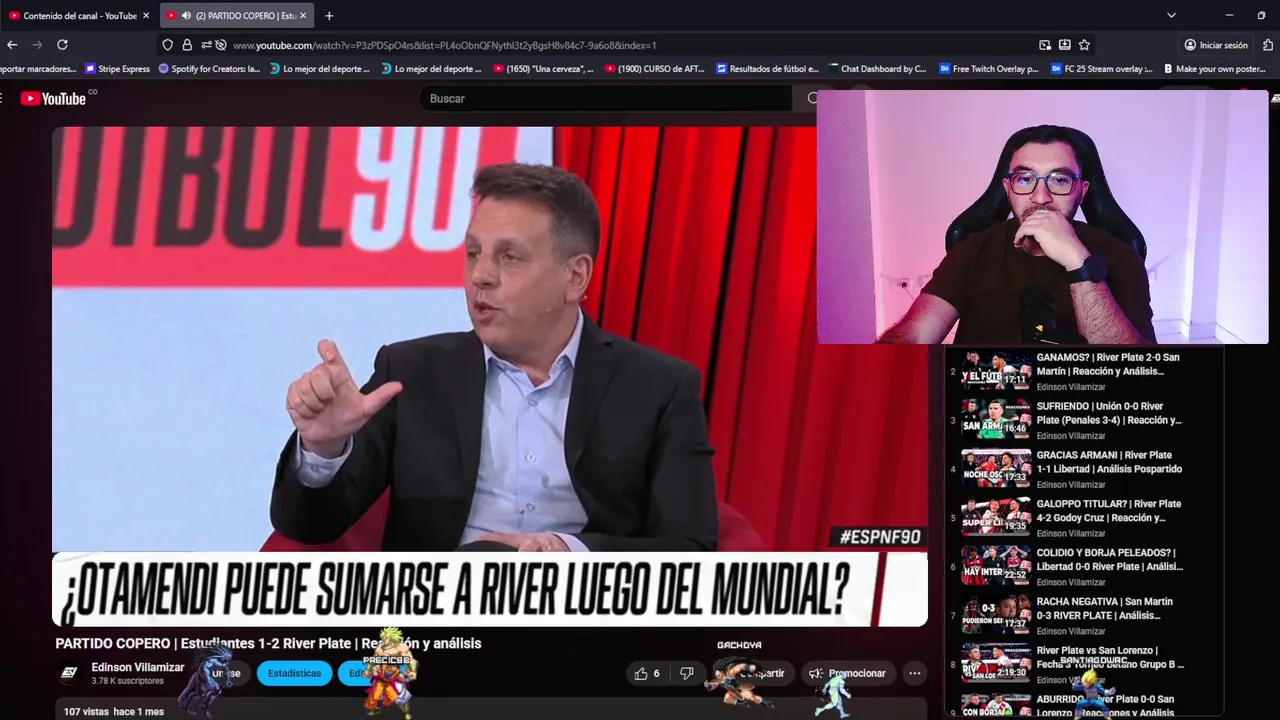
Task: Click the Promocionar button
Action: (847, 673)
